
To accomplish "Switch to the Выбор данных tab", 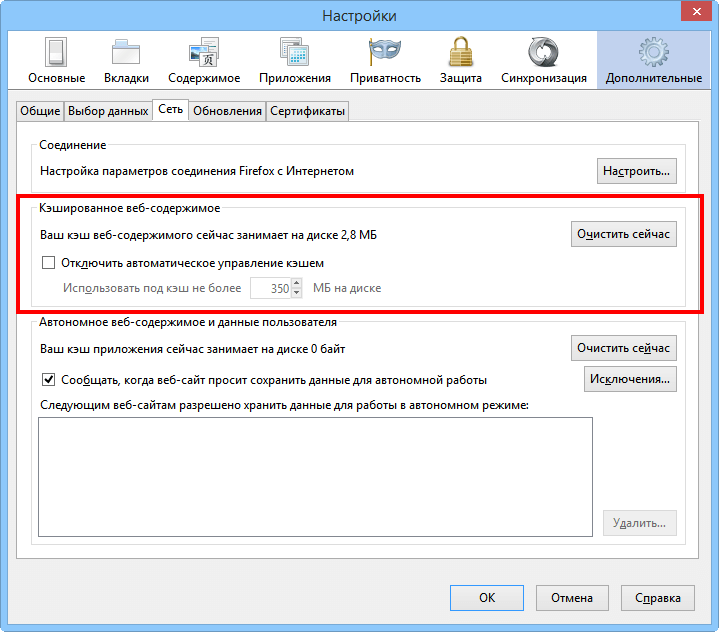I will [x=108, y=111].
